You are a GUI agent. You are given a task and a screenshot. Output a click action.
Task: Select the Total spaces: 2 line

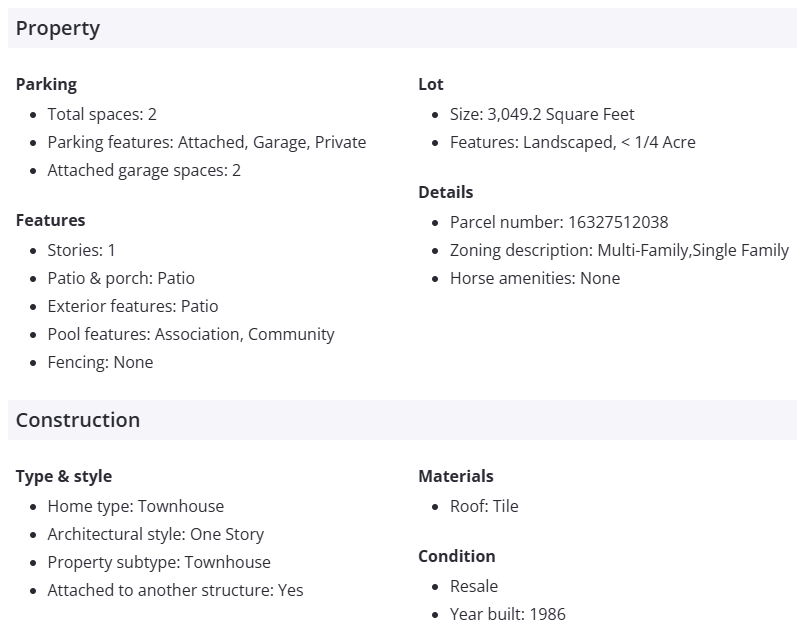pyautogui.click(x=102, y=114)
